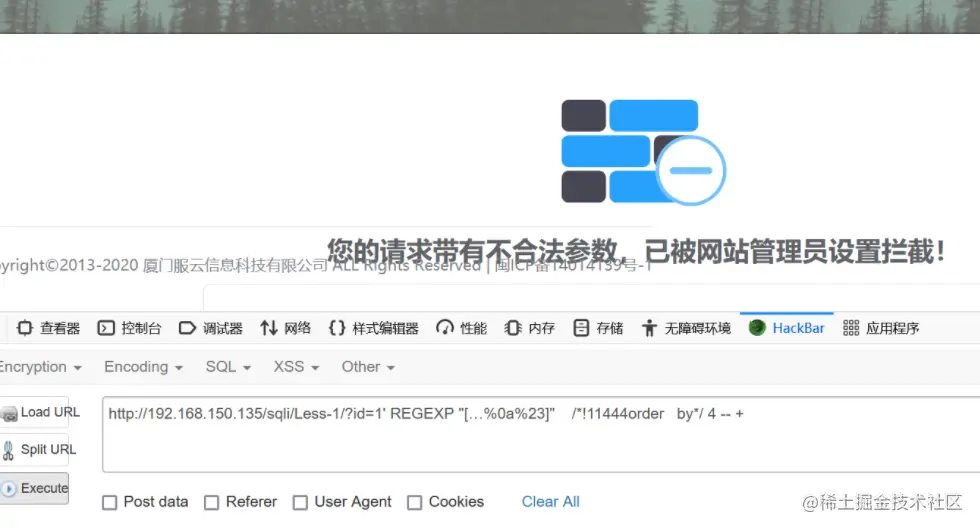Viewport: 980px width, 530px height.
Task: Open the 无障碍环境 accessibility tab
Action: [686, 328]
